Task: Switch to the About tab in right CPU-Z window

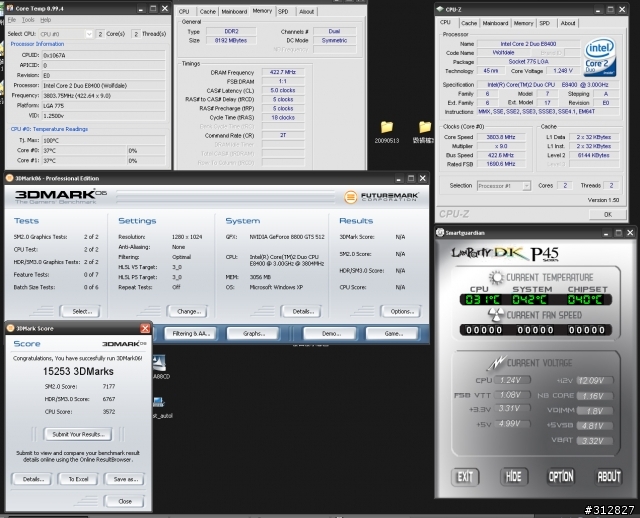Action: coord(568,23)
